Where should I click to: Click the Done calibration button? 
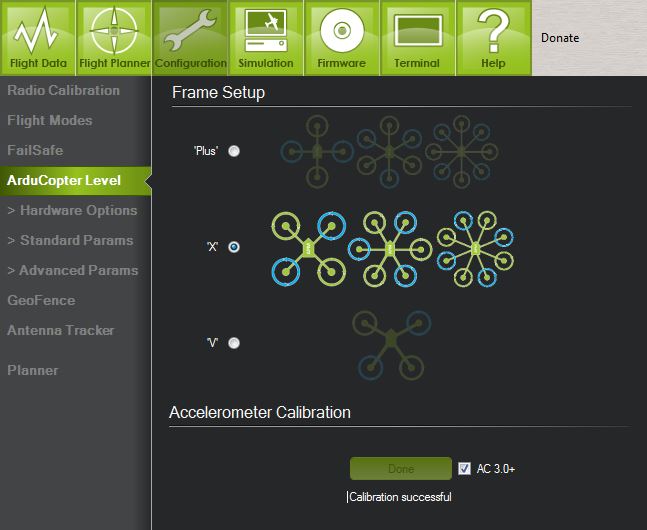point(401,468)
